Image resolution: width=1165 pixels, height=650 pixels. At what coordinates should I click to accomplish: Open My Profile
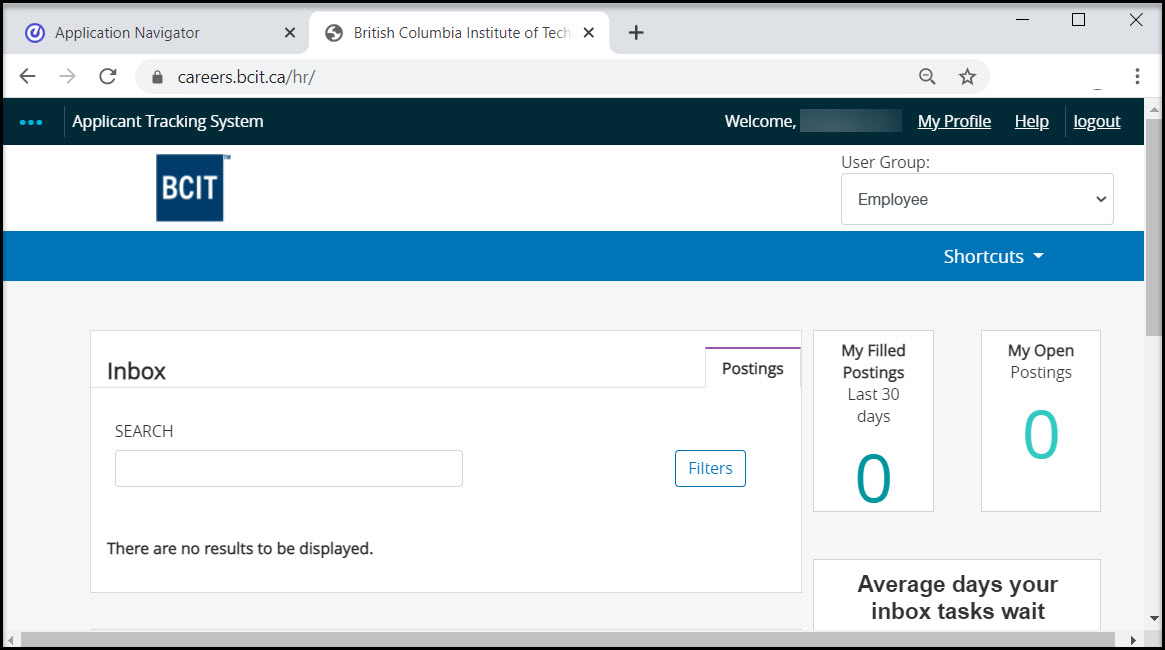tap(953, 121)
